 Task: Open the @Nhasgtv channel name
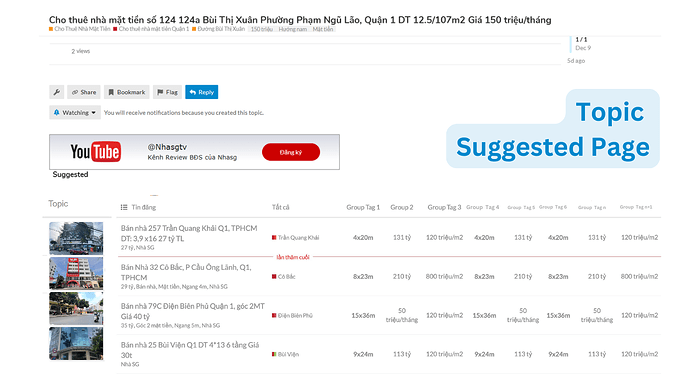coord(167,147)
